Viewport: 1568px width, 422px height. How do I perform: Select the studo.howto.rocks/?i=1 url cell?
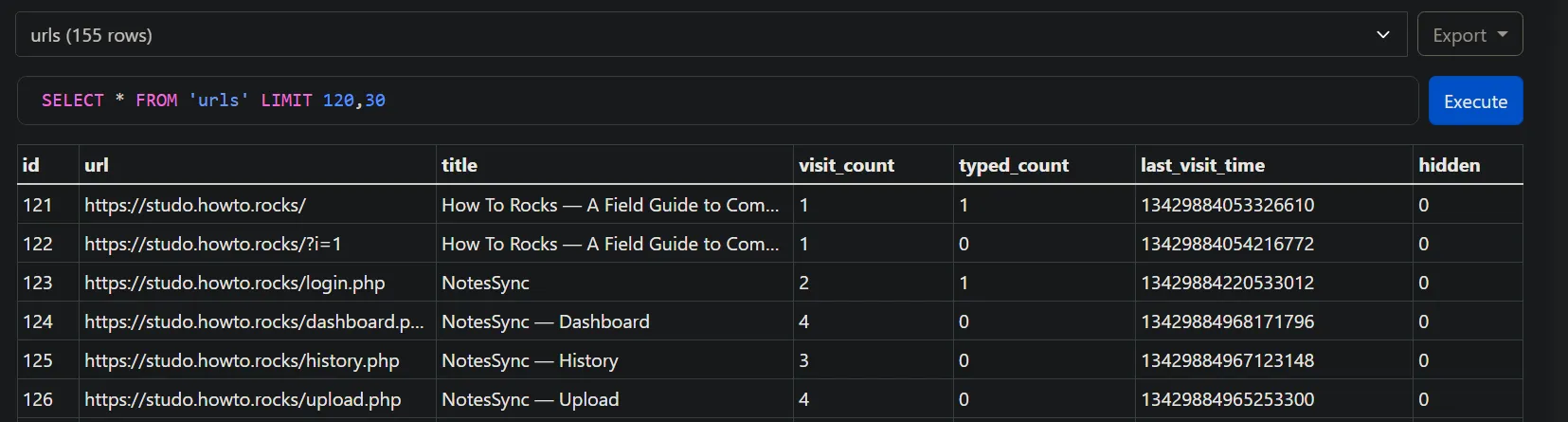tap(257, 244)
